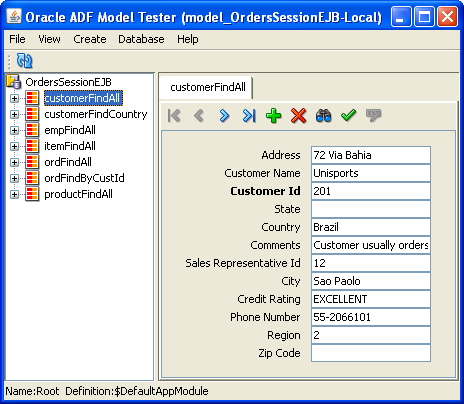This screenshot has width=464, height=404.
Task: Expand the customerFindCountry tree node
Action: 14,114
